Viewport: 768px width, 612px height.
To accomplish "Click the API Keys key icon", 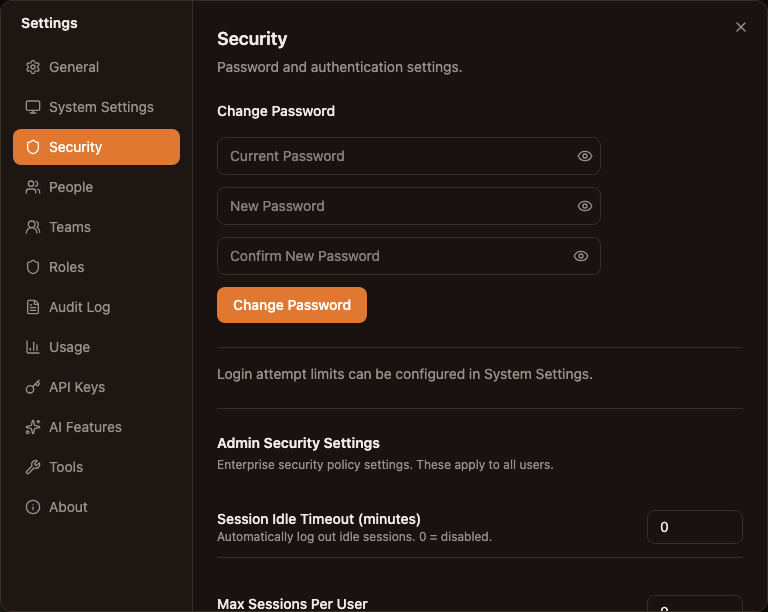I will point(33,387).
